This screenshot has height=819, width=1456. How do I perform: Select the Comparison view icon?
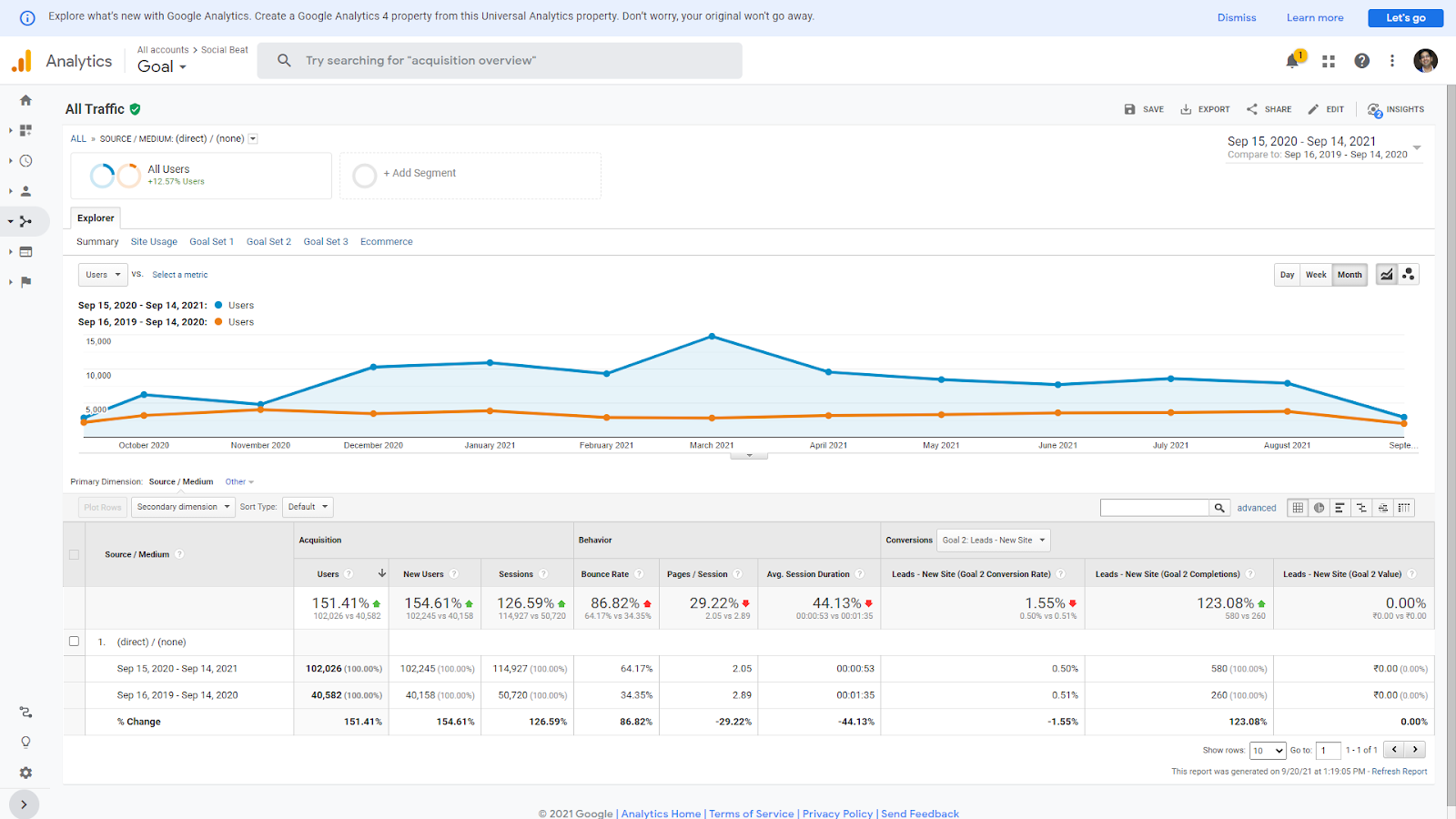pyautogui.click(x=1361, y=508)
